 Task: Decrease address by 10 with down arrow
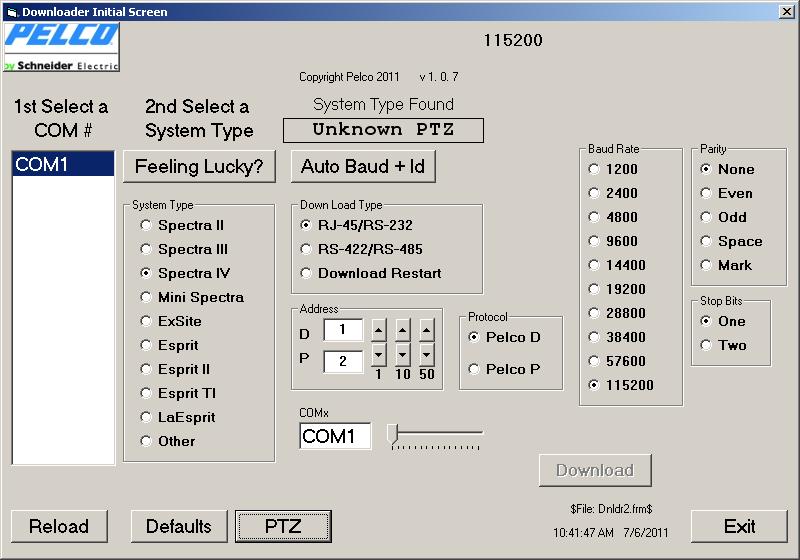(x=403, y=354)
